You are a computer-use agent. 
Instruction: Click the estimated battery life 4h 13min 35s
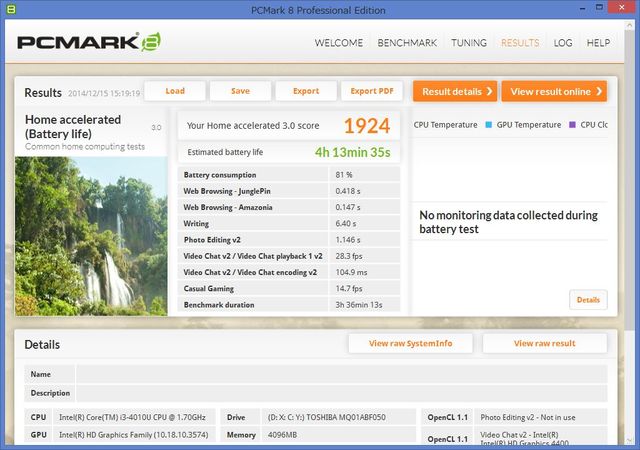pos(353,152)
